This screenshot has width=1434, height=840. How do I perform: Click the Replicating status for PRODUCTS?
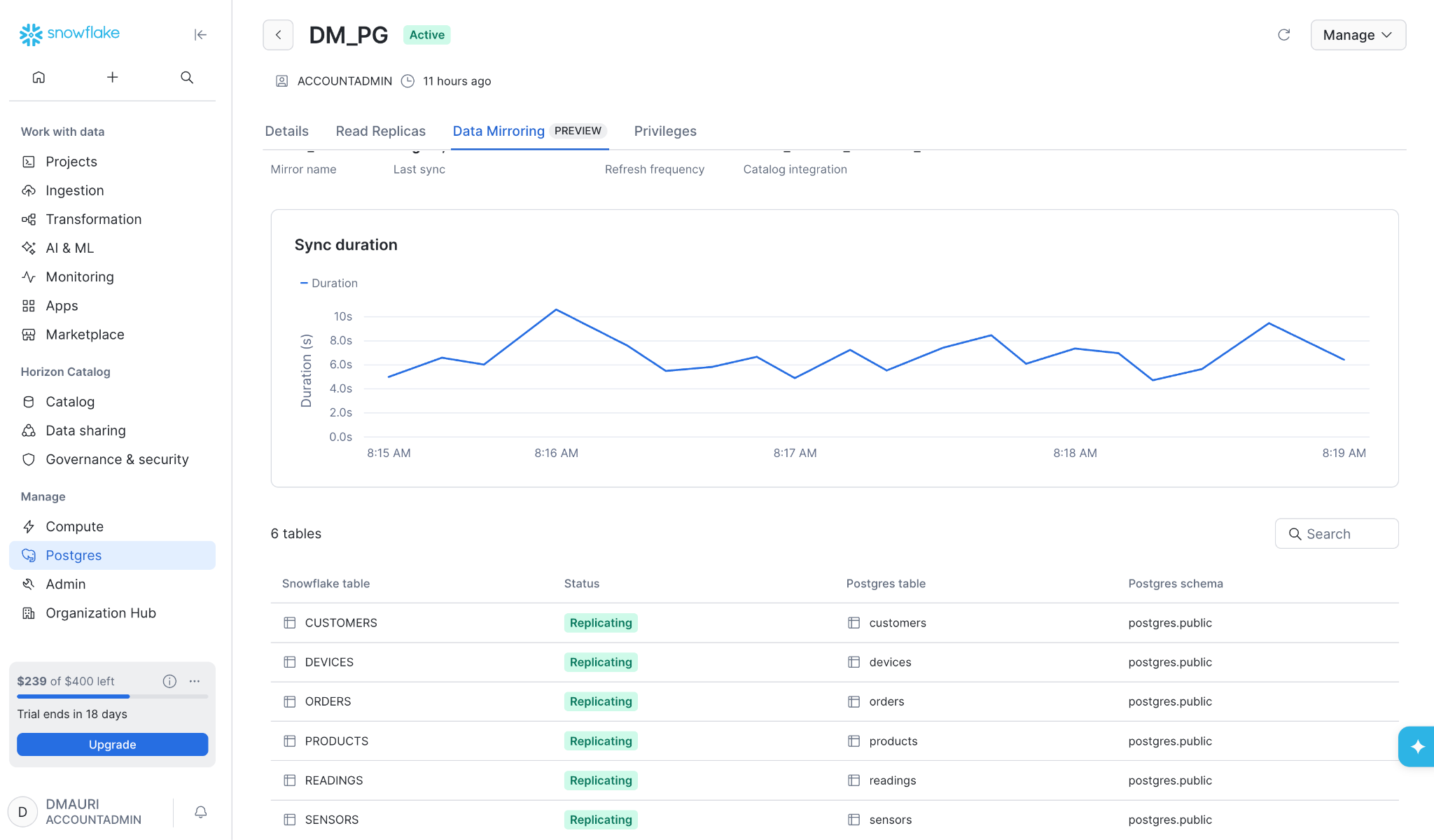point(601,741)
